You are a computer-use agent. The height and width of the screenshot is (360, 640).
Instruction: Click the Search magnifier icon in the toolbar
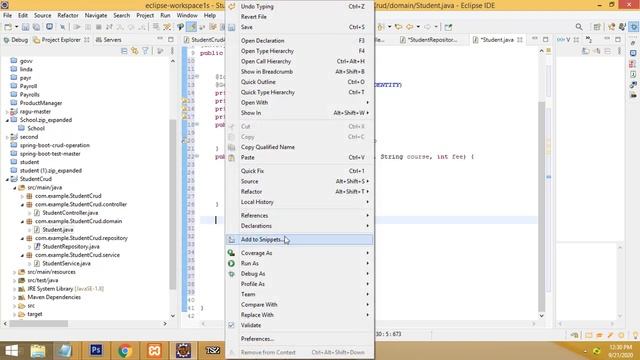point(579,27)
